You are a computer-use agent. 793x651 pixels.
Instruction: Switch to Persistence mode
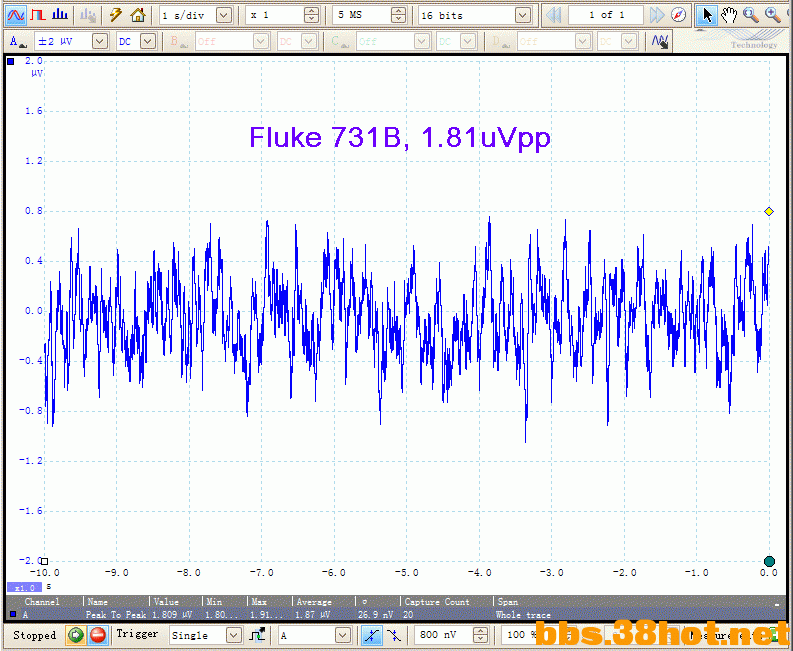(38, 15)
